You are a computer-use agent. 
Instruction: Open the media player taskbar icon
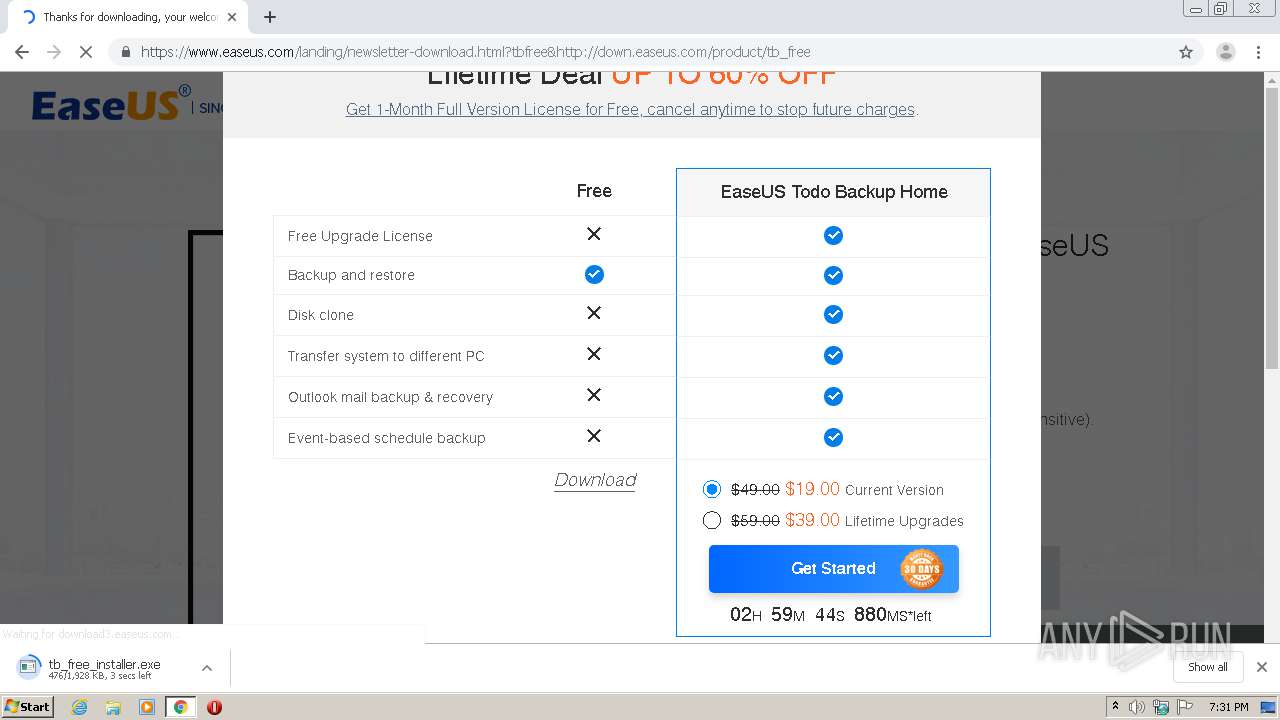coord(147,707)
